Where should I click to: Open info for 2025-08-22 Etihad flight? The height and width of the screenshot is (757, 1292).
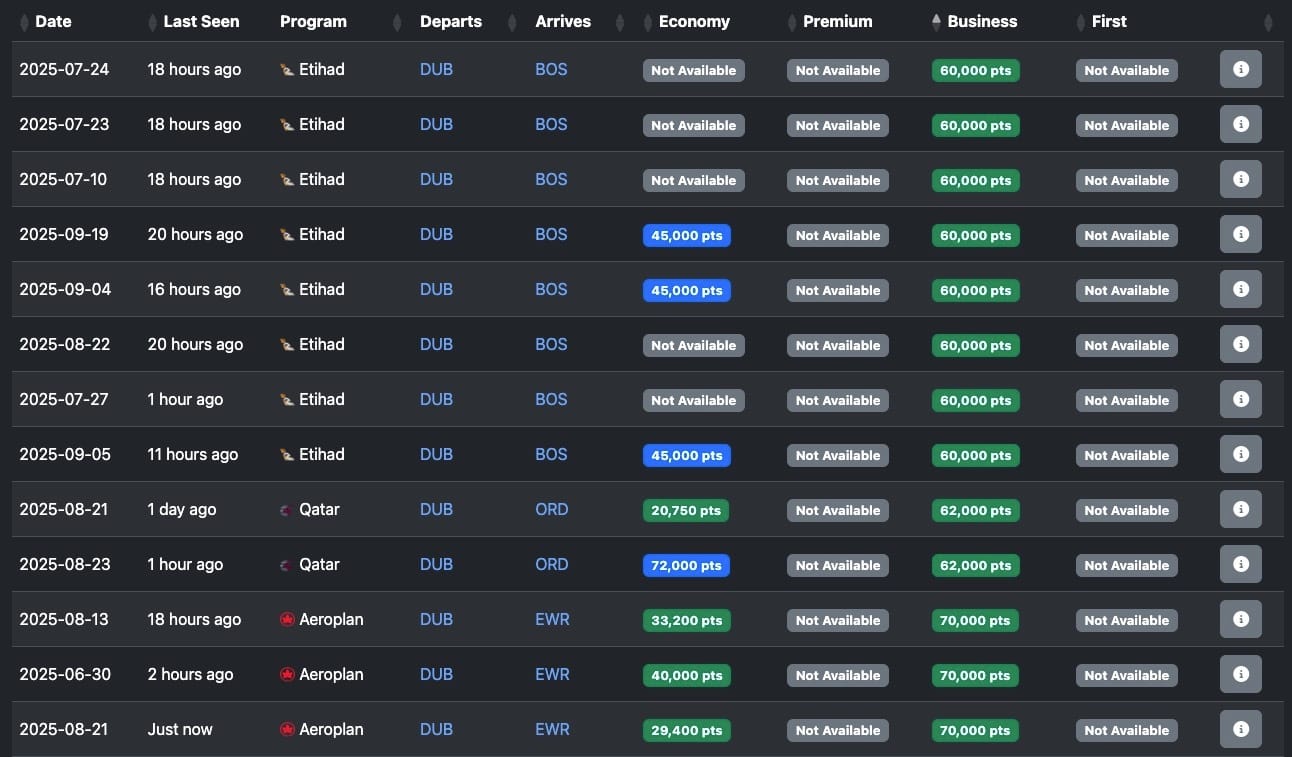click(x=1241, y=345)
